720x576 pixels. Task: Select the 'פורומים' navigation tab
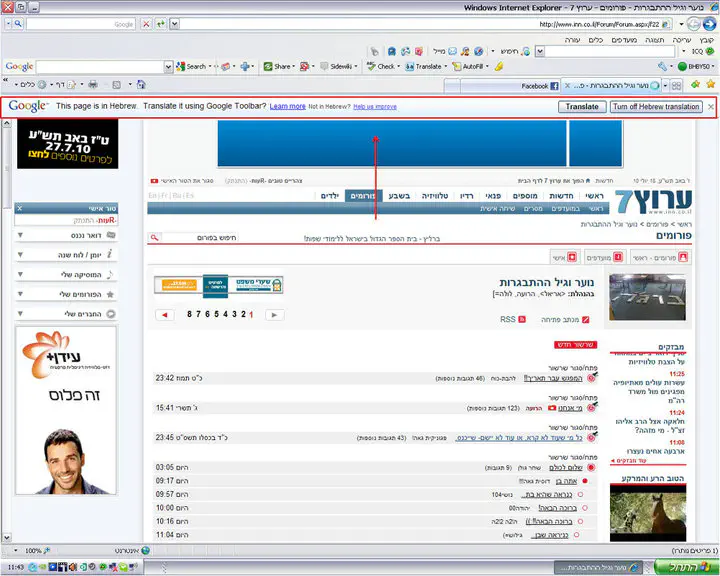point(364,196)
